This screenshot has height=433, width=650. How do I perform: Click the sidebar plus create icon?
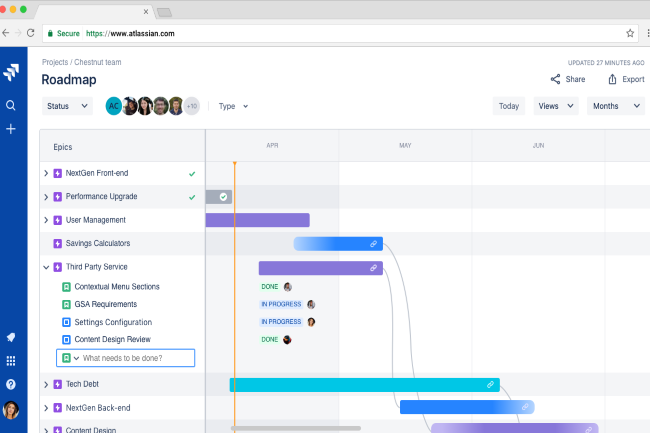coord(11,129)
